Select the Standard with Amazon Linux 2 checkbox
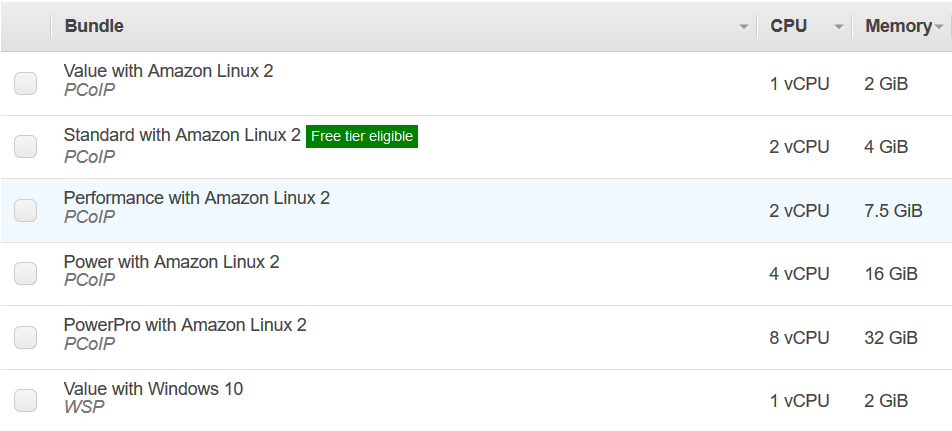952x431 pixels. [26, 147]
